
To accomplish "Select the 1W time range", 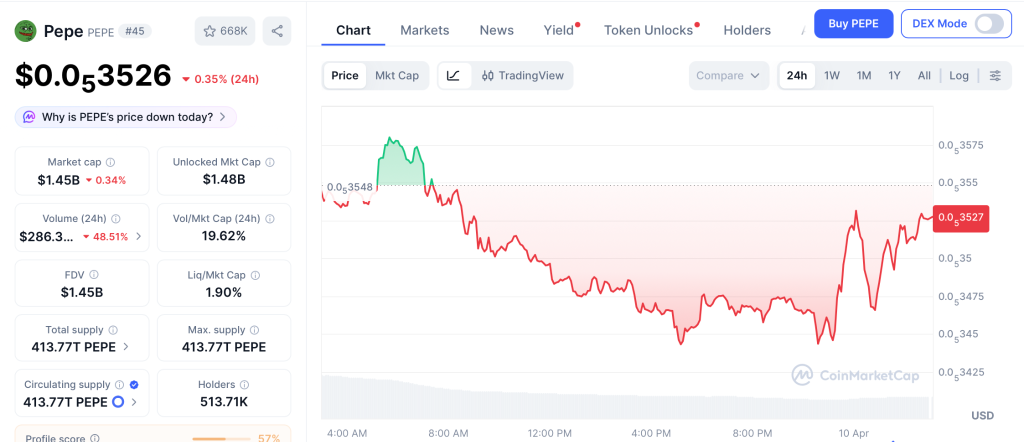I will pyautogui.click(x=832, y=75).
